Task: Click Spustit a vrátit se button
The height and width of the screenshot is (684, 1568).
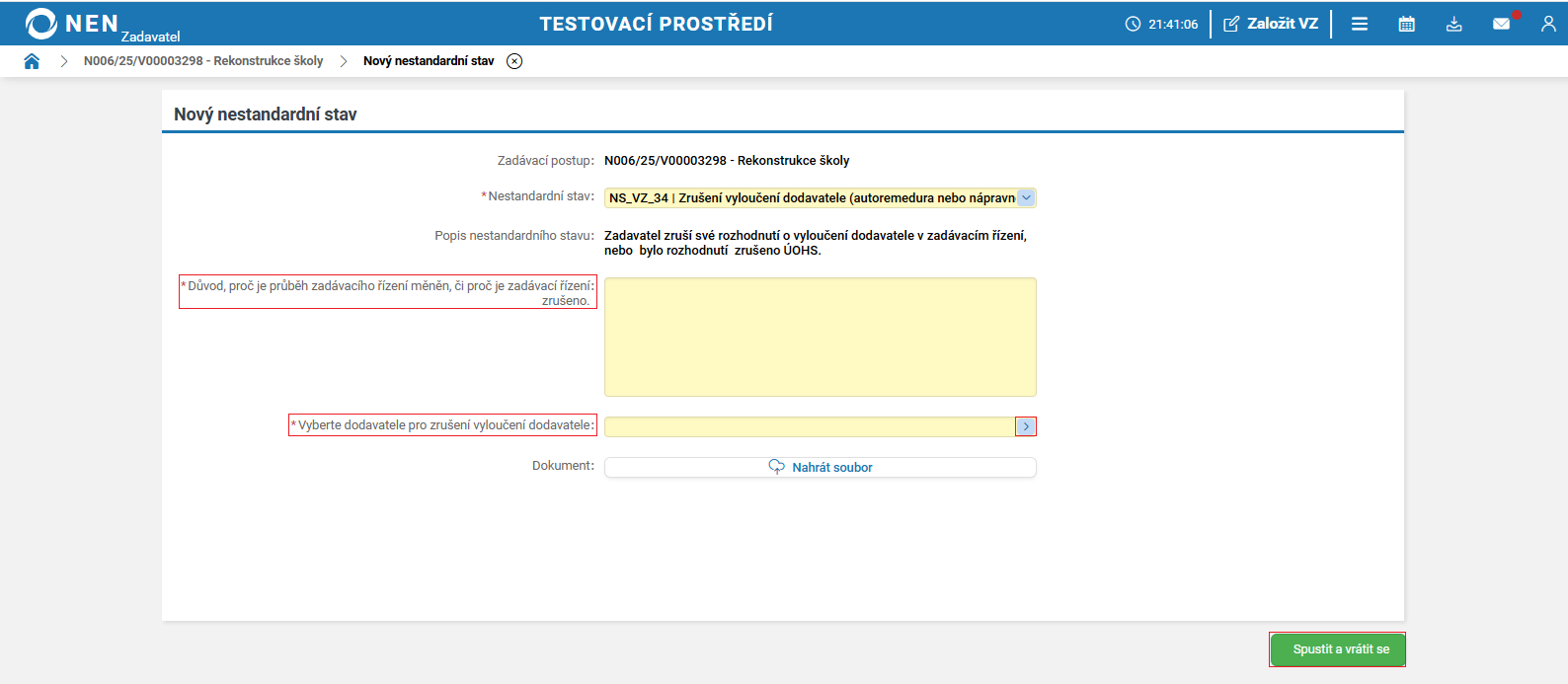Action: click(1338, 649)
